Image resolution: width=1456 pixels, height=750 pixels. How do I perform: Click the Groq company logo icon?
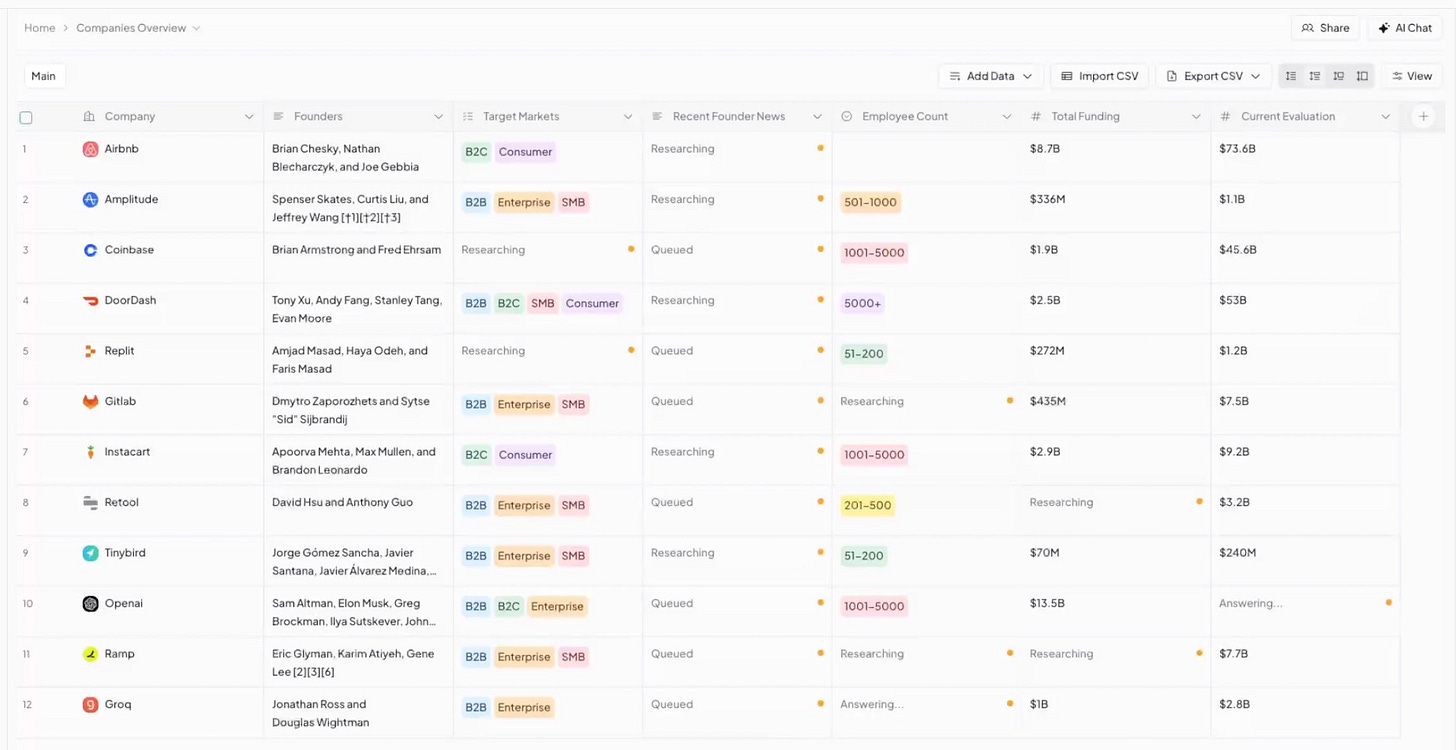[x=90, y=705]
